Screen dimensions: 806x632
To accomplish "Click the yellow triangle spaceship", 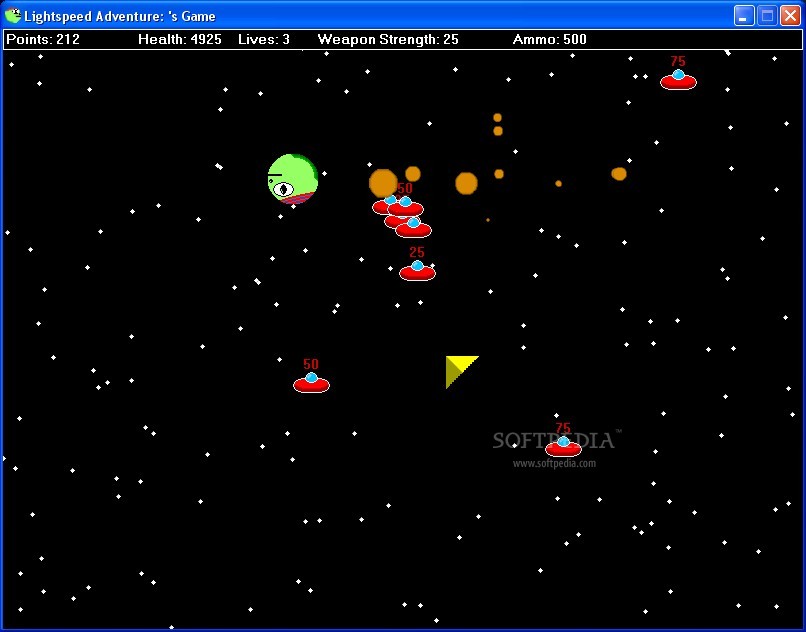I will pyautogui.click(x=462, y=372).
